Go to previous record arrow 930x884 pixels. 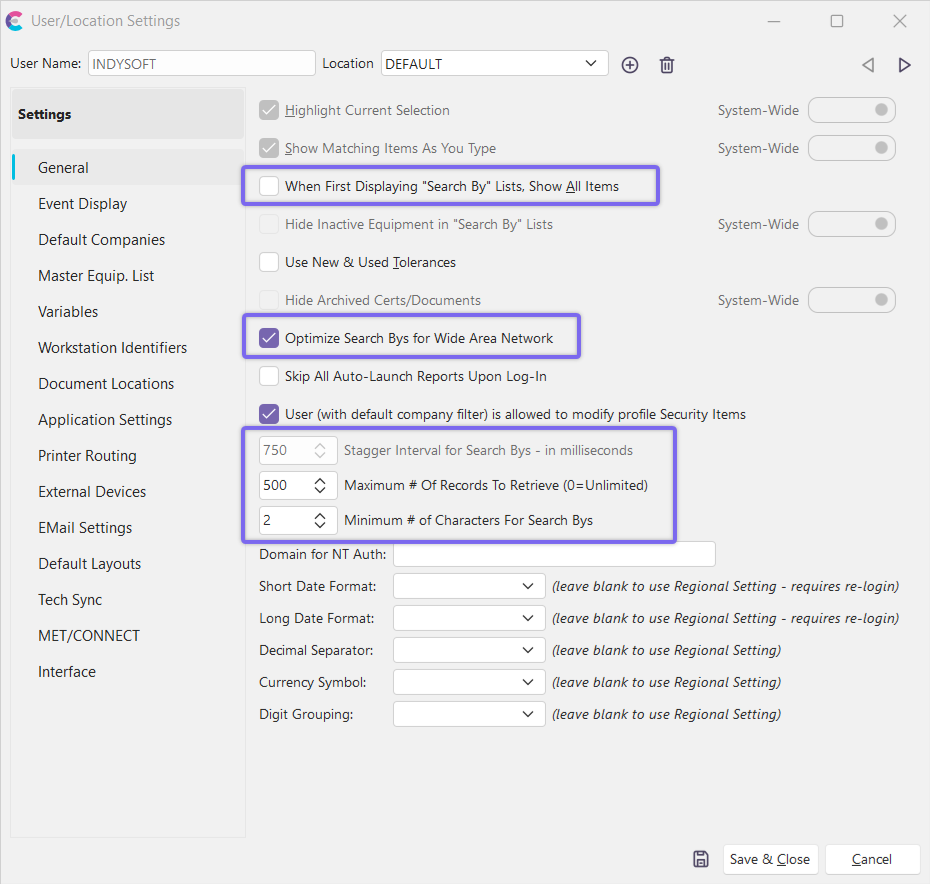(x=867, y=65)
